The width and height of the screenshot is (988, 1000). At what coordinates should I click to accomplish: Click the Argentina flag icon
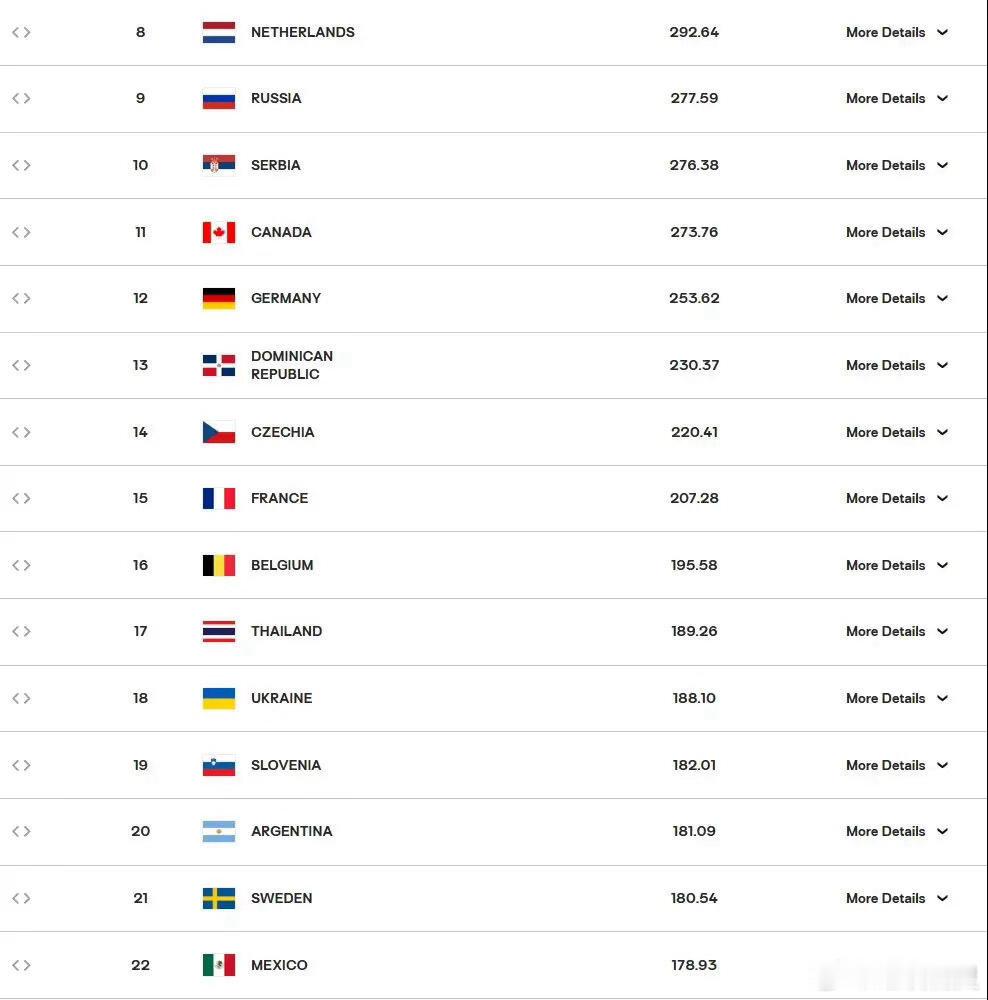click(x=219, y=832)
